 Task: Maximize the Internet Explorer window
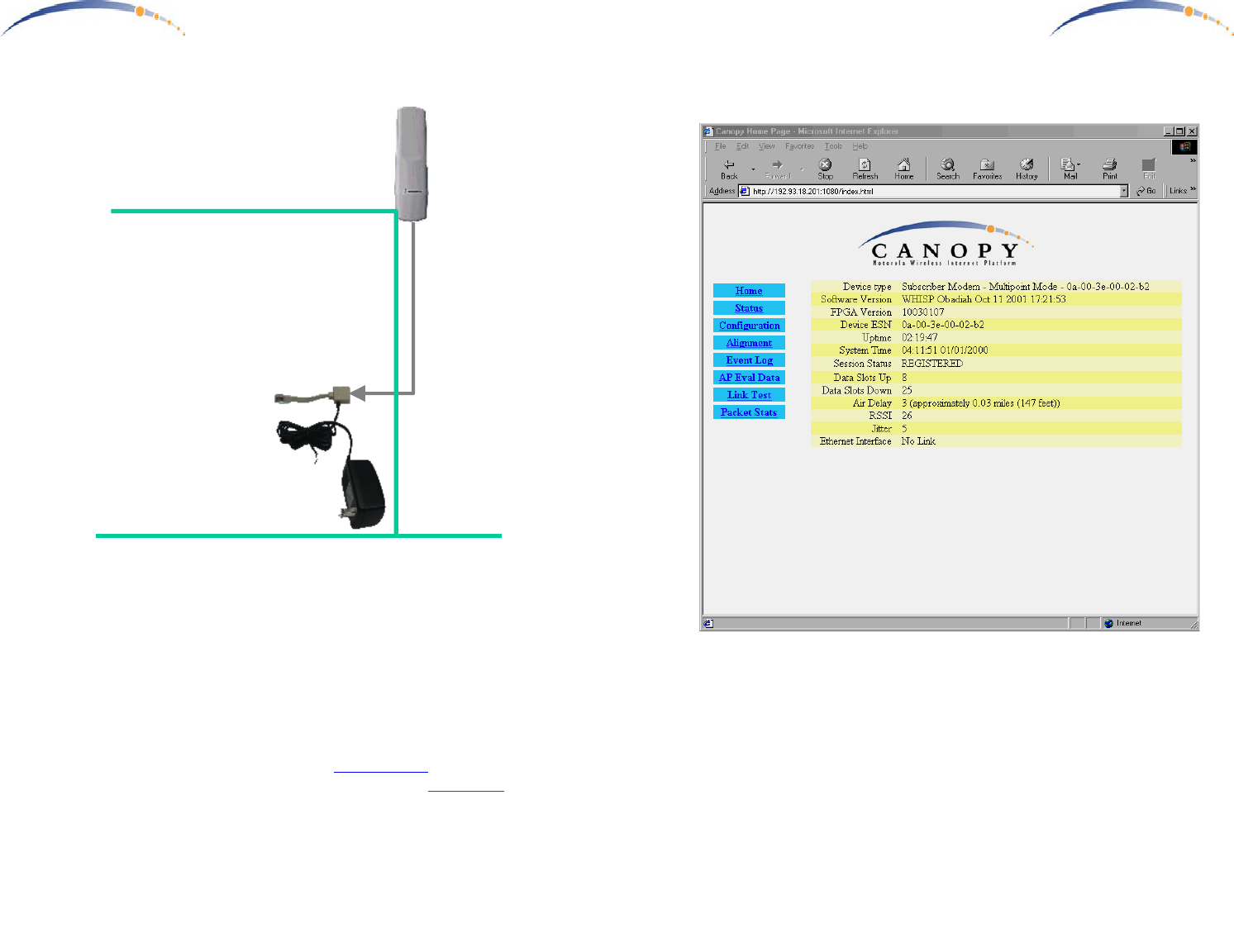tap(1179, 131)
